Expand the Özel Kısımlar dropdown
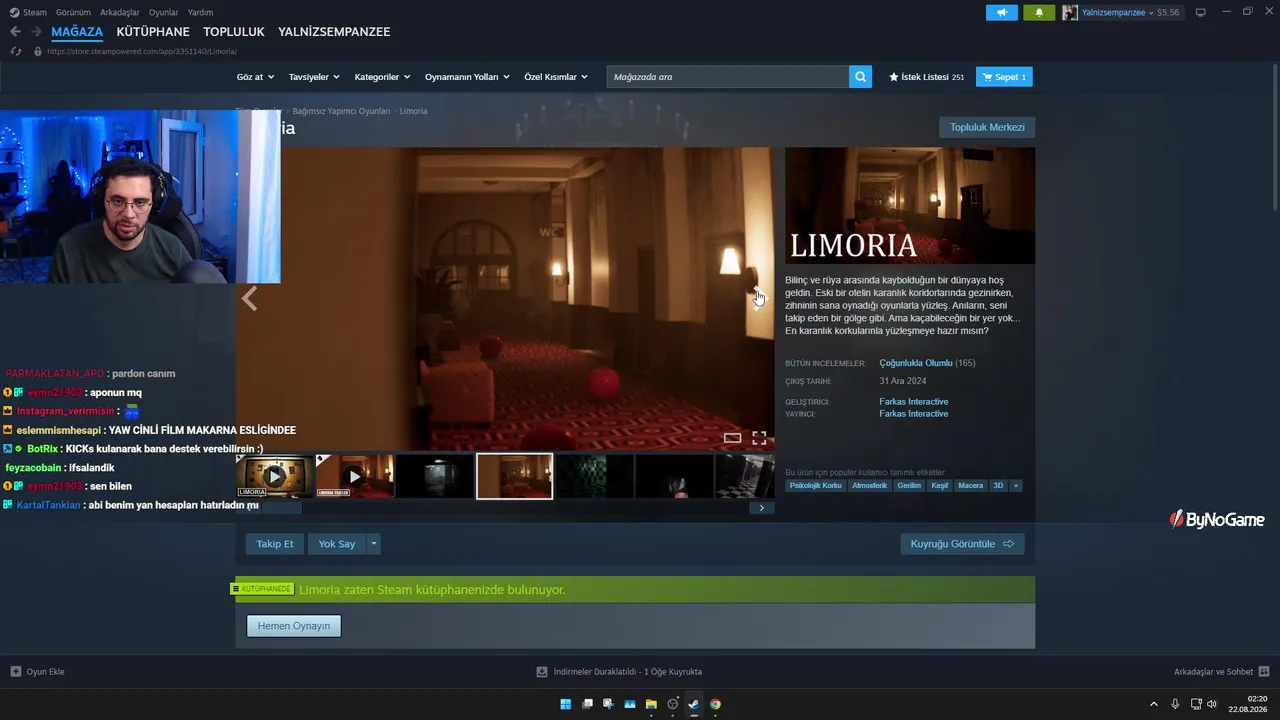The height and width of the screenshot is (720, 1280). pyautogui.click(x=556, y=77)
